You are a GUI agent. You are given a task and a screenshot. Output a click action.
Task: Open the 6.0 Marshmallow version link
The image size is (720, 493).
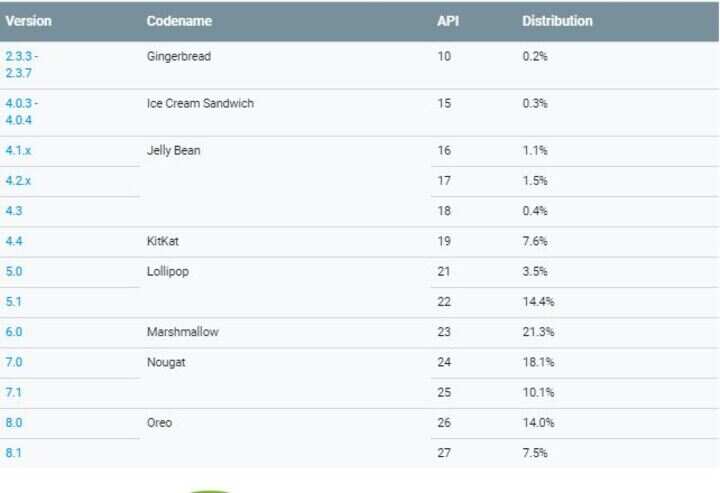[14, 332]
